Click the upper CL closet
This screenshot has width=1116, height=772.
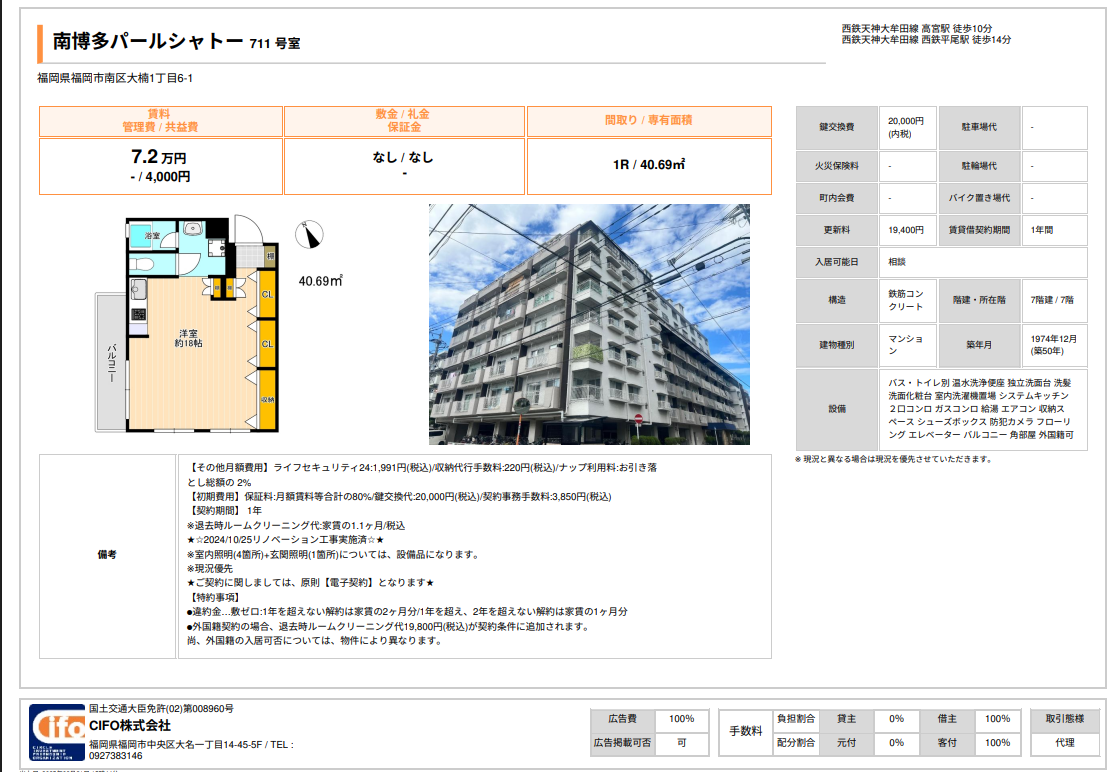click(x=267, y=295)
